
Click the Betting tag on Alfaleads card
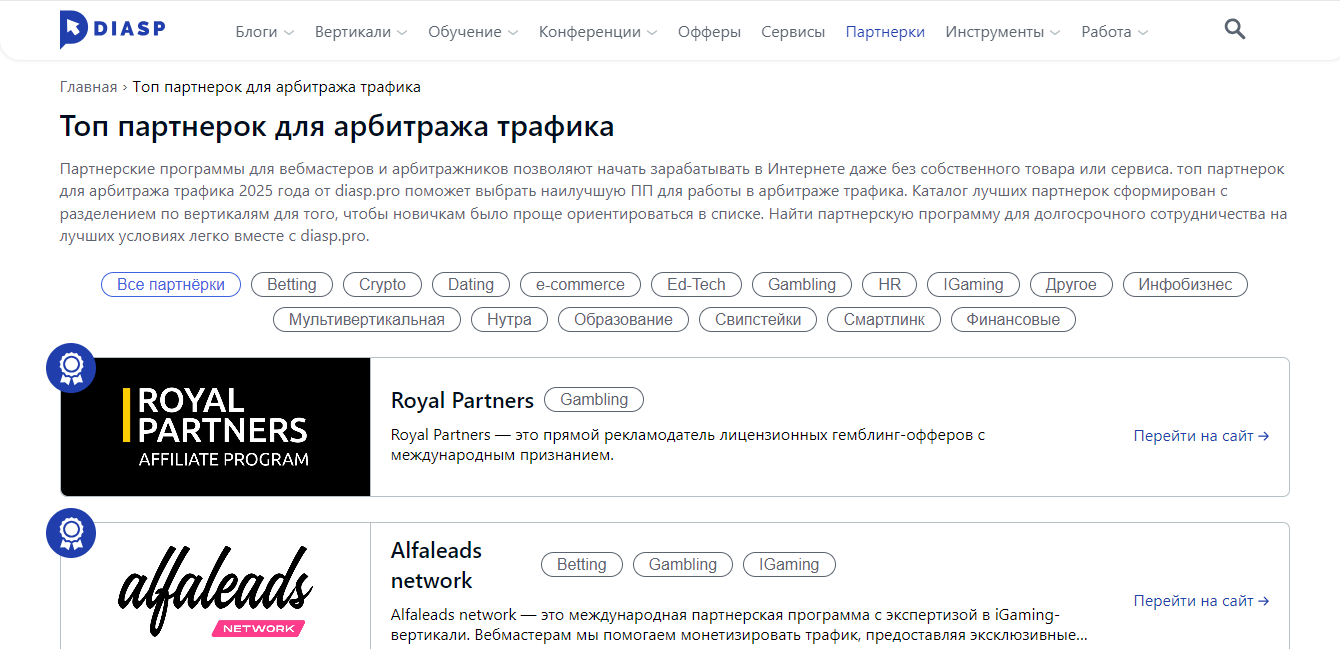coord(582,565)
